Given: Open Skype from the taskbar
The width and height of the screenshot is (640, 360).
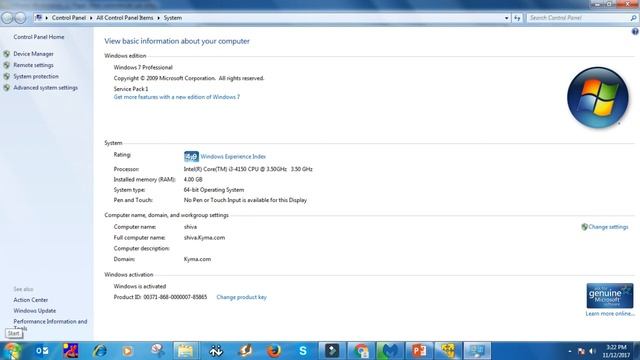Looking at the screenshot, I should (302, 351).
